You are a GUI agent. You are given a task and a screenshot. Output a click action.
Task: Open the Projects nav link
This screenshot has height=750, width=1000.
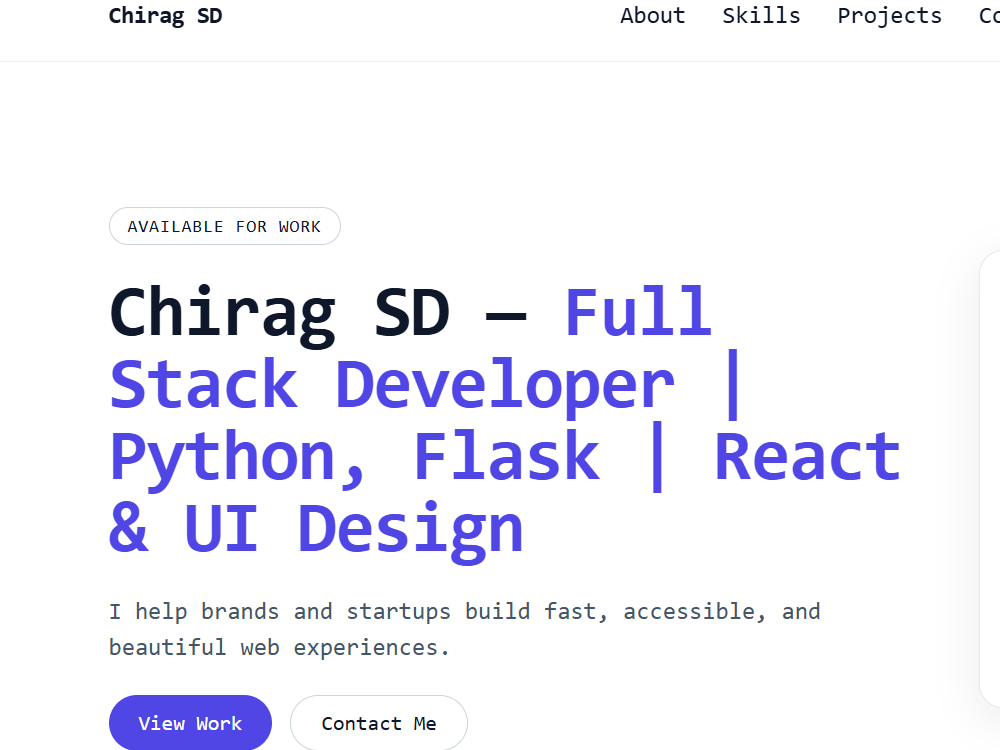(889, 15)
